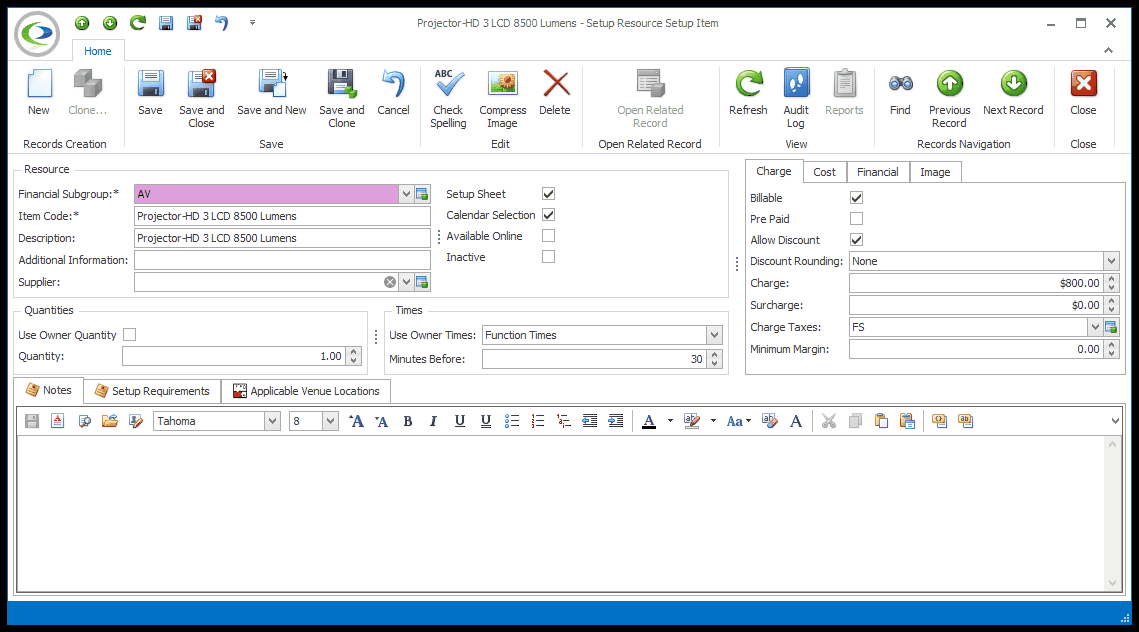Image resolution: width=1139 pixels, height=632 pixels.
Task: Decrease Minutes Before with the down stepper
Action: tap(715, 363)
